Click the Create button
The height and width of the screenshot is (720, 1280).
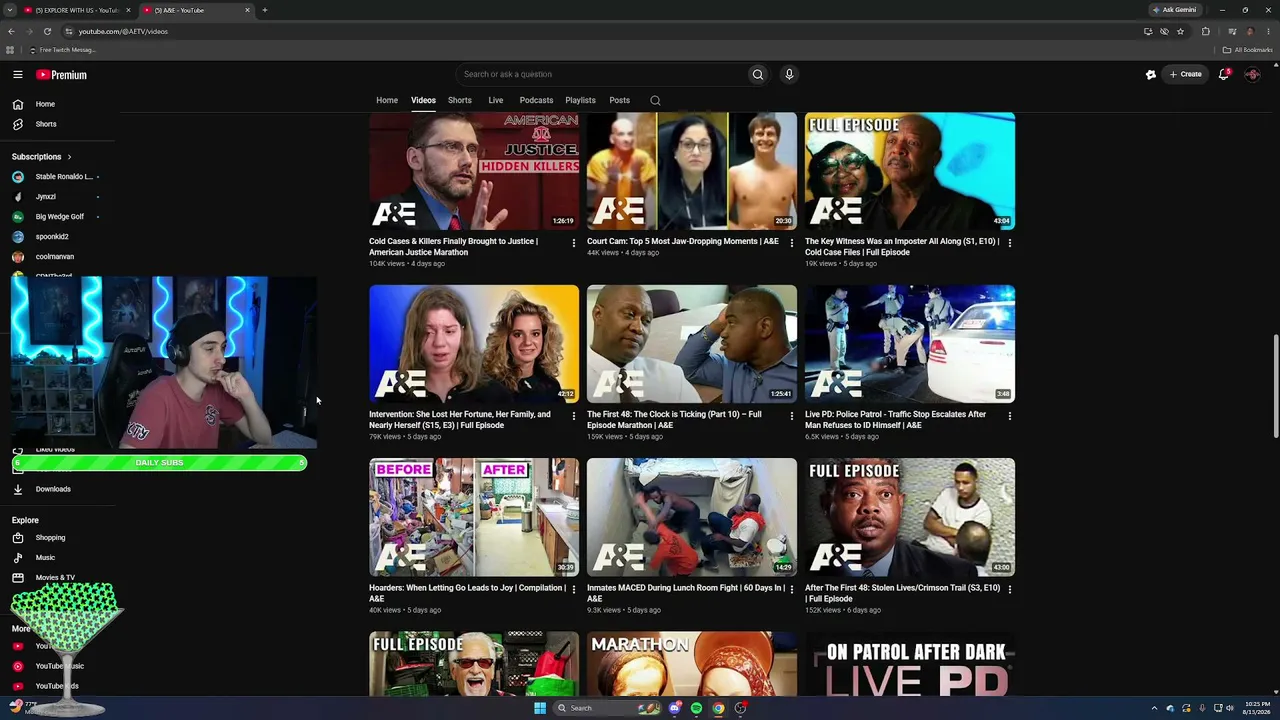[x=1186, y=74]
